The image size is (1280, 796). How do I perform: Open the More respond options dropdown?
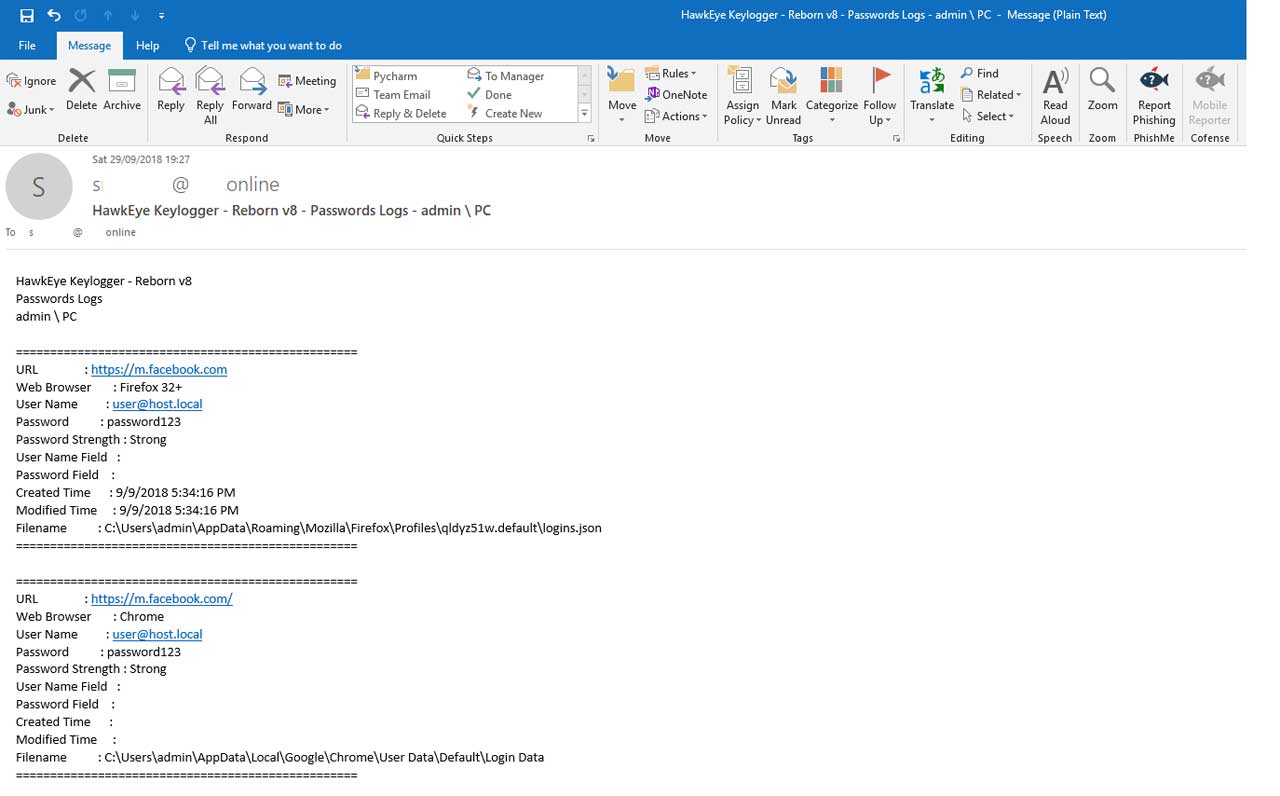coord(303,110)
